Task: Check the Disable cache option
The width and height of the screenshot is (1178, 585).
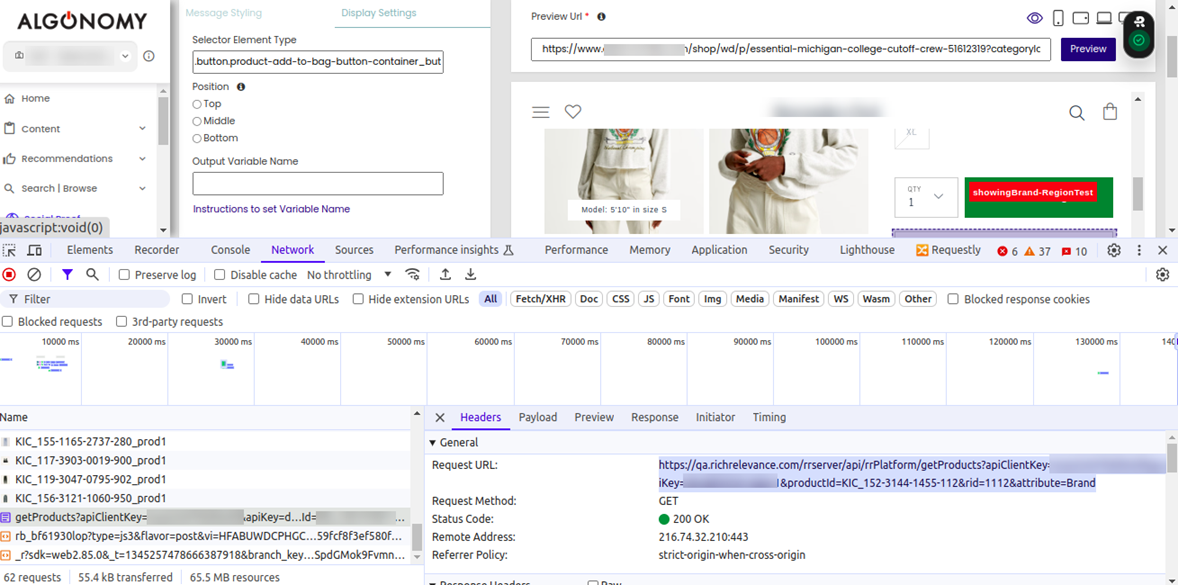Action: 221,275
